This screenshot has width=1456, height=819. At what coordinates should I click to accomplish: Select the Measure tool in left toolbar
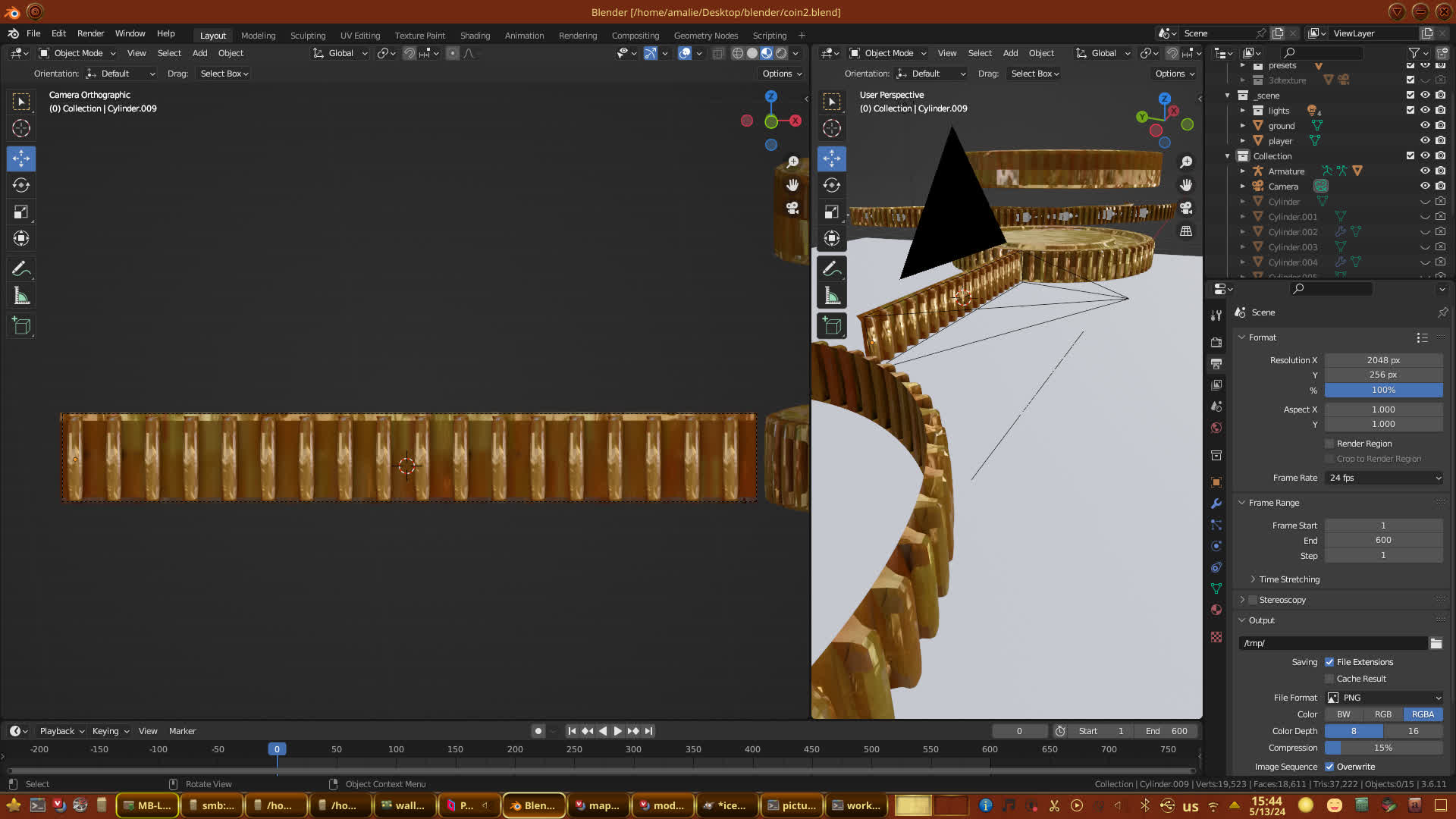21,296
